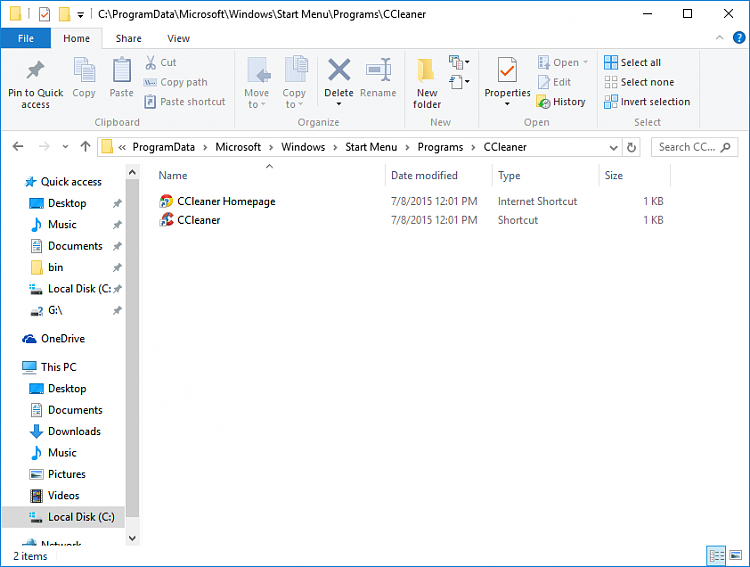Click Select all
Viewport: 750px width, 567px height.
[x=633, y=62]
